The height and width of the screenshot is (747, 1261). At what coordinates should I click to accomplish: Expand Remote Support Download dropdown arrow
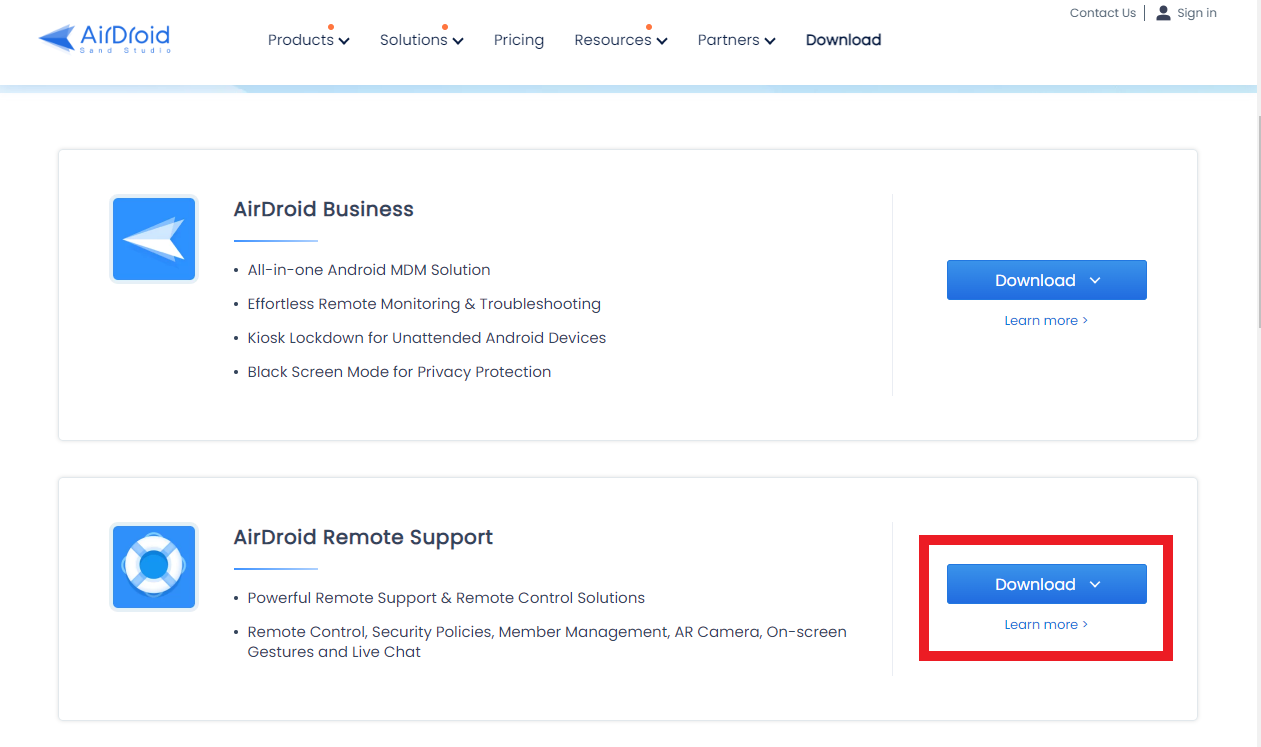(x=1095, y=585)
